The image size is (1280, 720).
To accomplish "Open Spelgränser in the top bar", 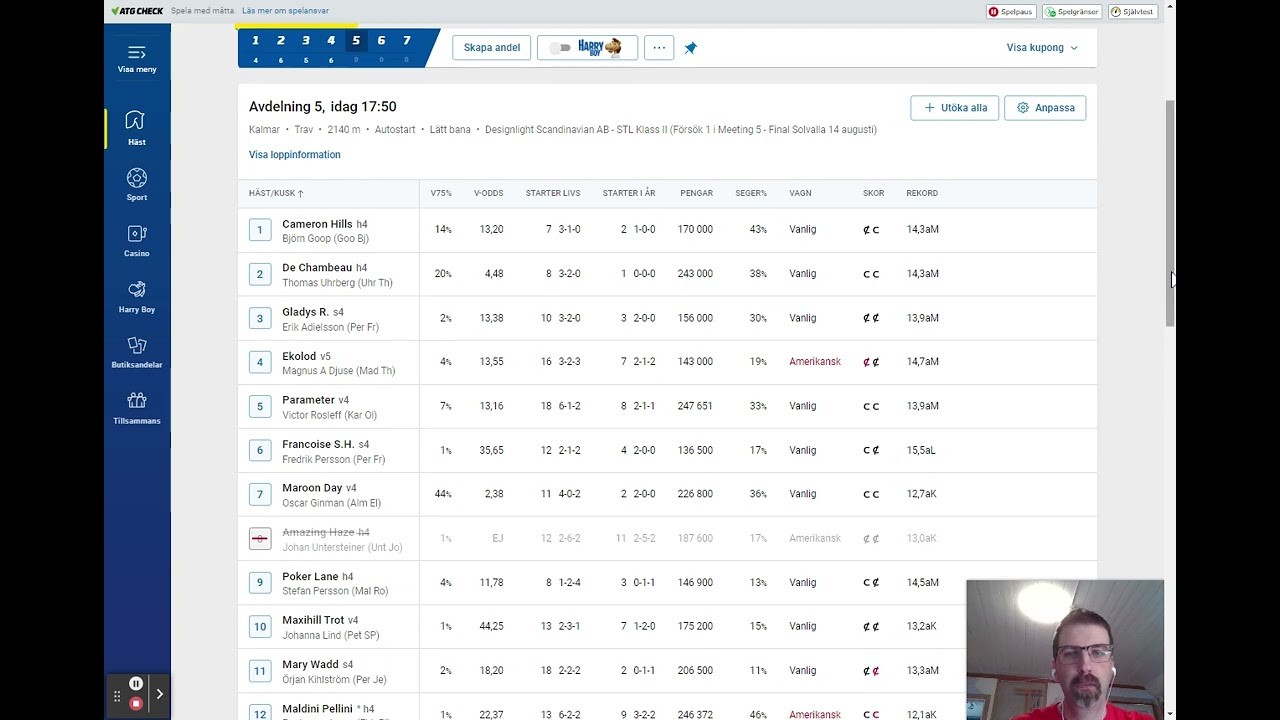I will point(1071,12).
